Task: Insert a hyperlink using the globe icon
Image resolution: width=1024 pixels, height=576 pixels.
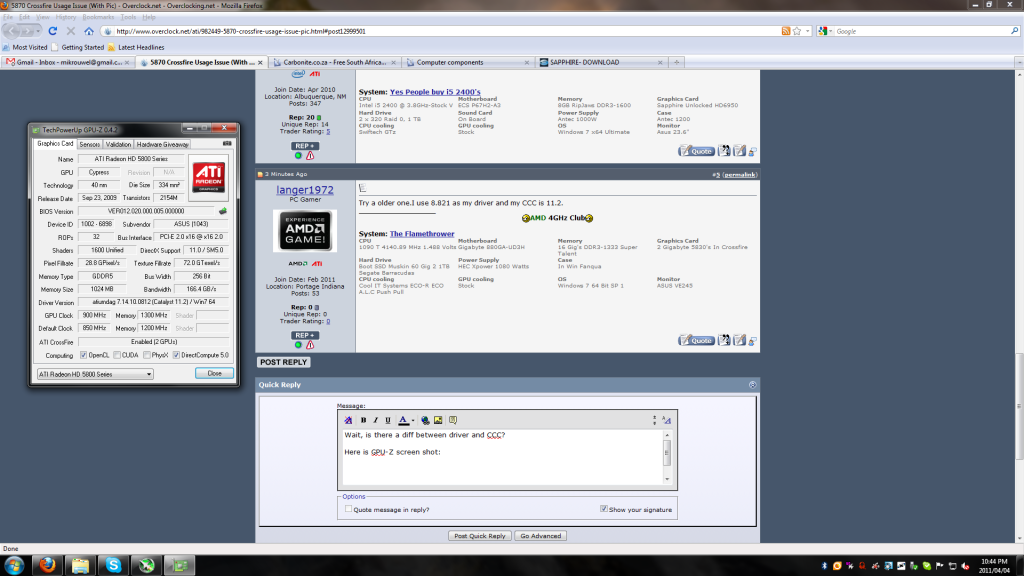Action: tap(425, 420)
